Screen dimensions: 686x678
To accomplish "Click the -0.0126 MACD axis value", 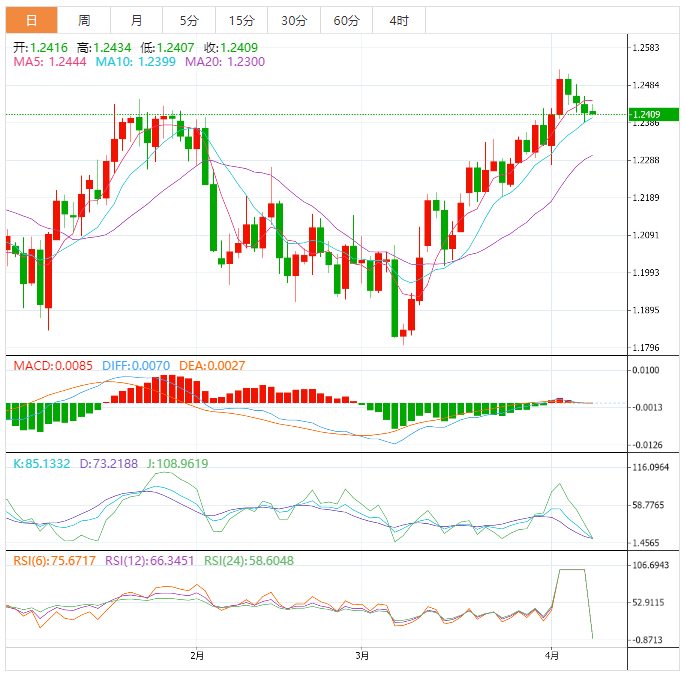I will (646, 445).
